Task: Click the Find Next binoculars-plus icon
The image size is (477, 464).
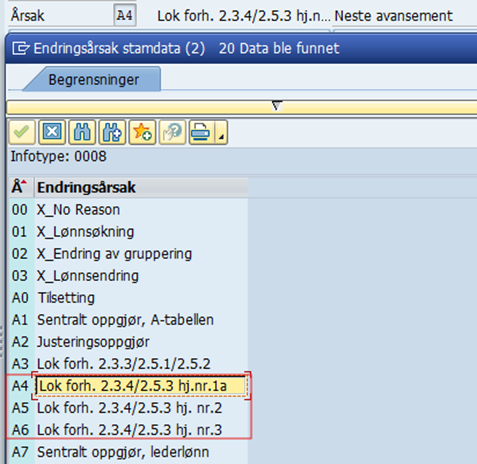Action: [112, 132]
